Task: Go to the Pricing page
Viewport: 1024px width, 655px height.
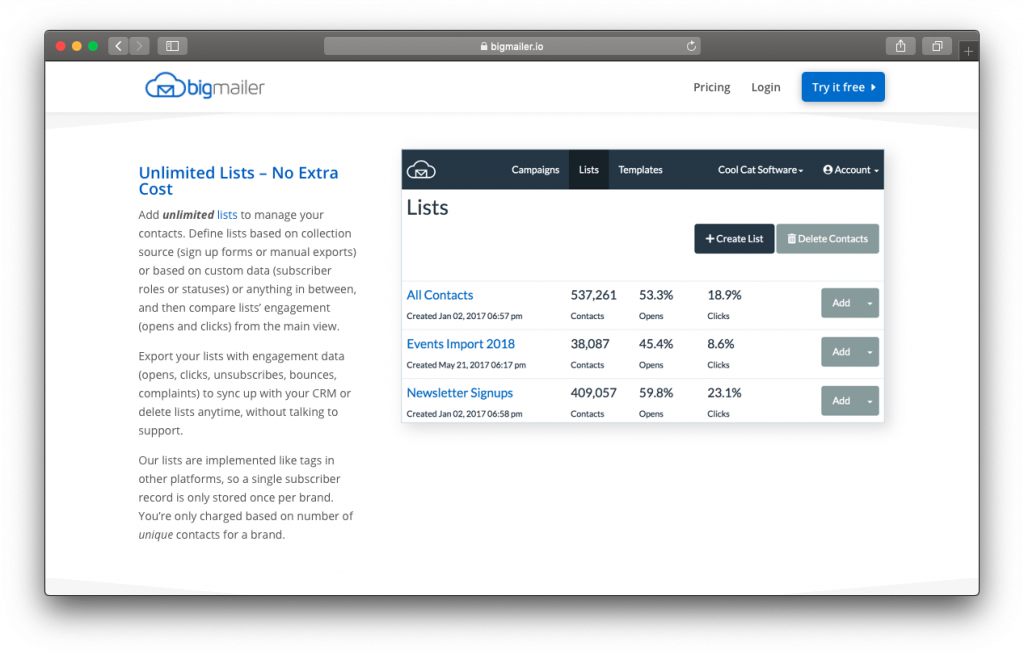Action: tap(711, 87)
